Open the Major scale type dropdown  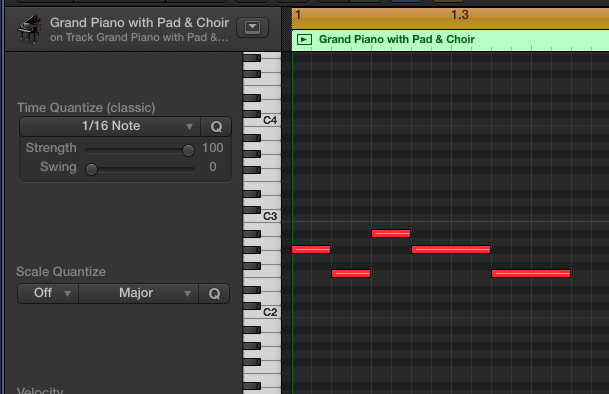tap(139, 293)
